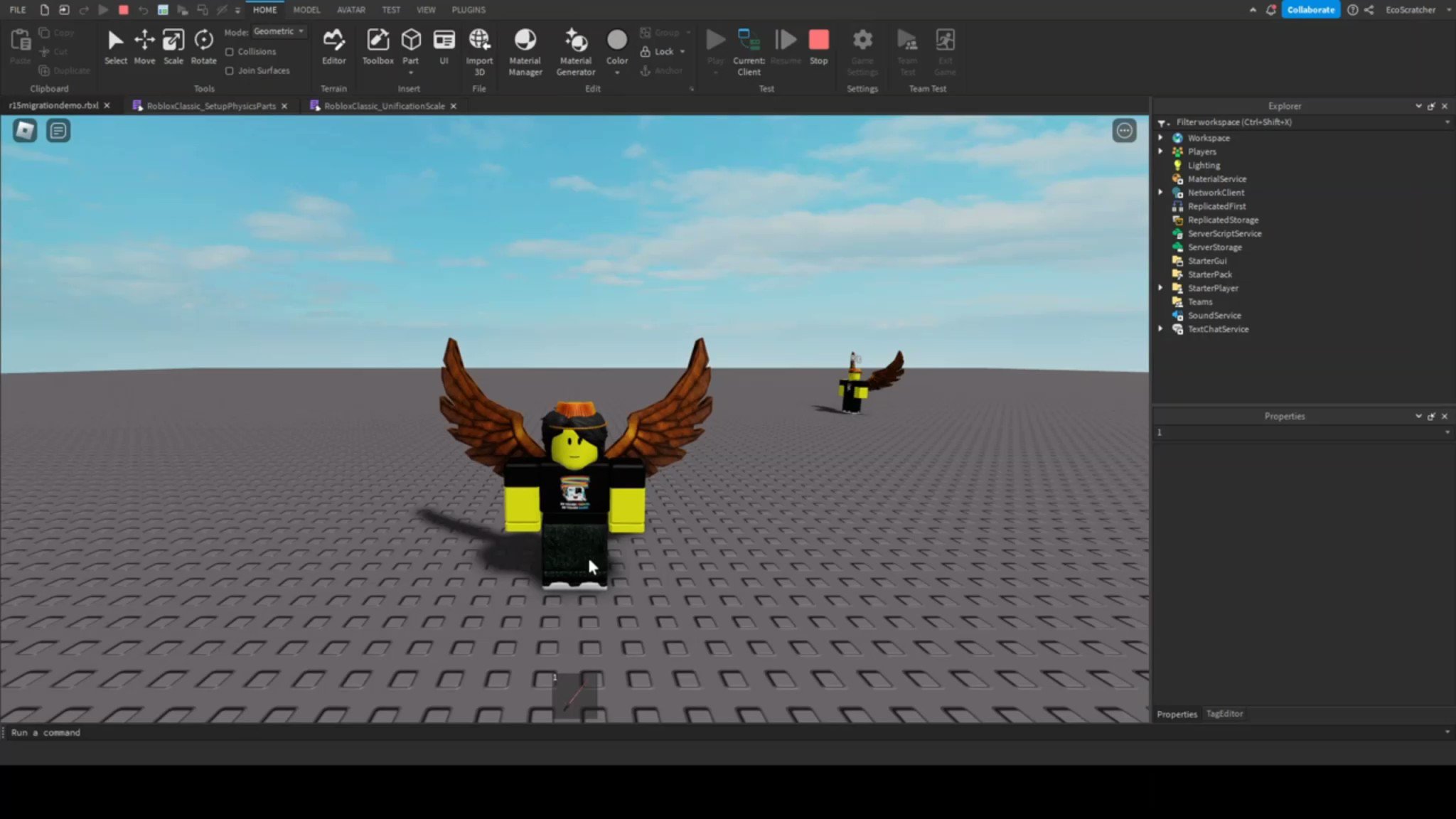Screen dimensions: 1456x819
Task: Open the viewport ellipsis options button
Action: 1124,130
